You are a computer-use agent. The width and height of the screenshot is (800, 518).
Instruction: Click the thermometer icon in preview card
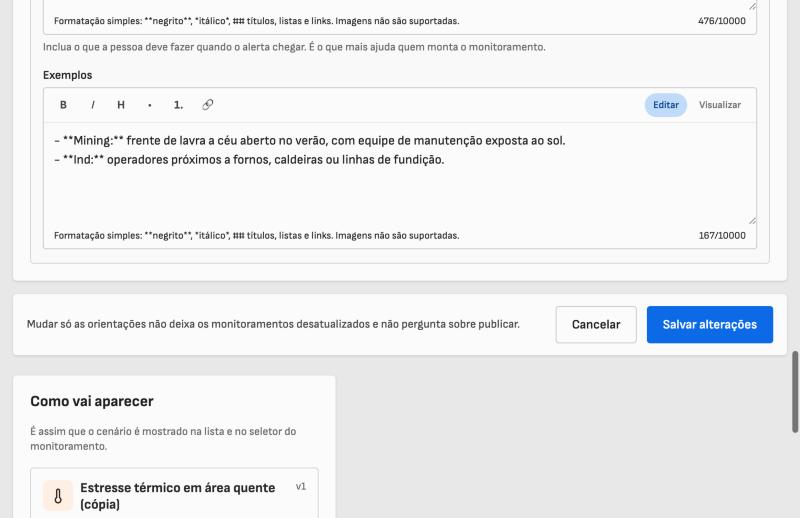tap(58, 496)
